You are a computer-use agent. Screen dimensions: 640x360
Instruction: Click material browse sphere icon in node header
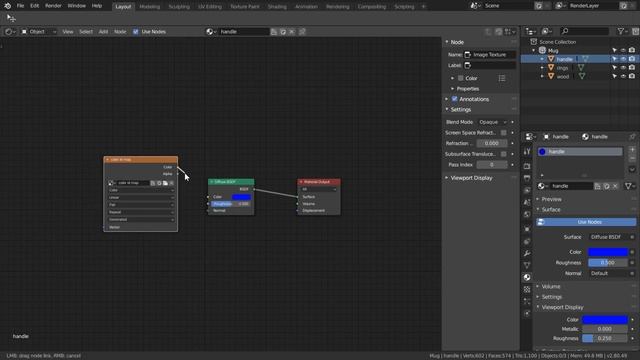click(211, 31)
